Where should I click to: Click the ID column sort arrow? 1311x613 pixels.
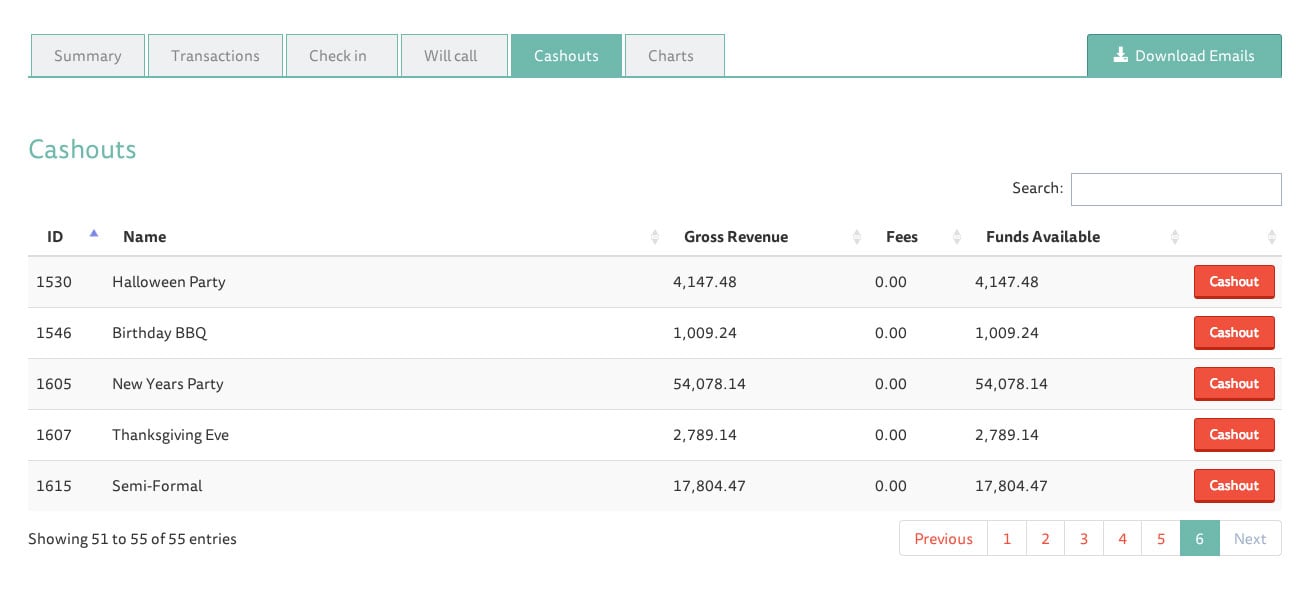94,234
